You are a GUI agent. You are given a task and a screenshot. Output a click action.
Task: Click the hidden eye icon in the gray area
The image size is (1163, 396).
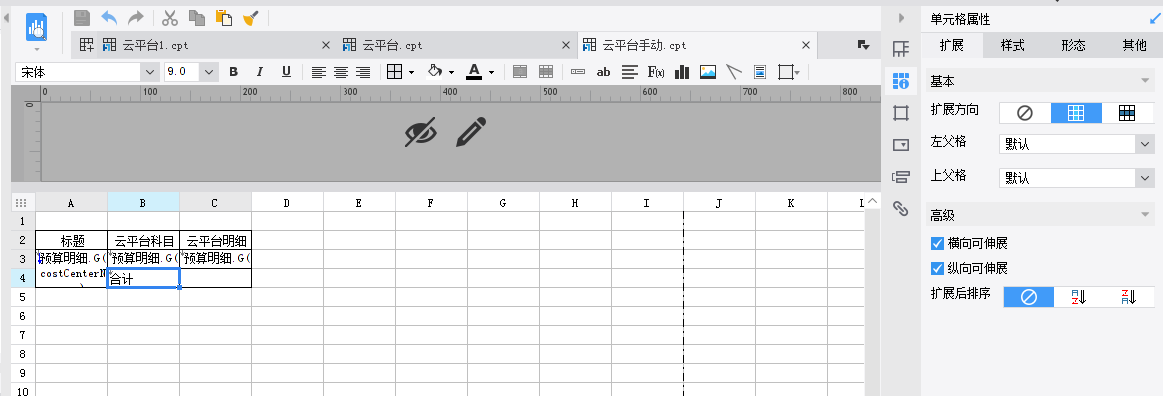[421, 133]
